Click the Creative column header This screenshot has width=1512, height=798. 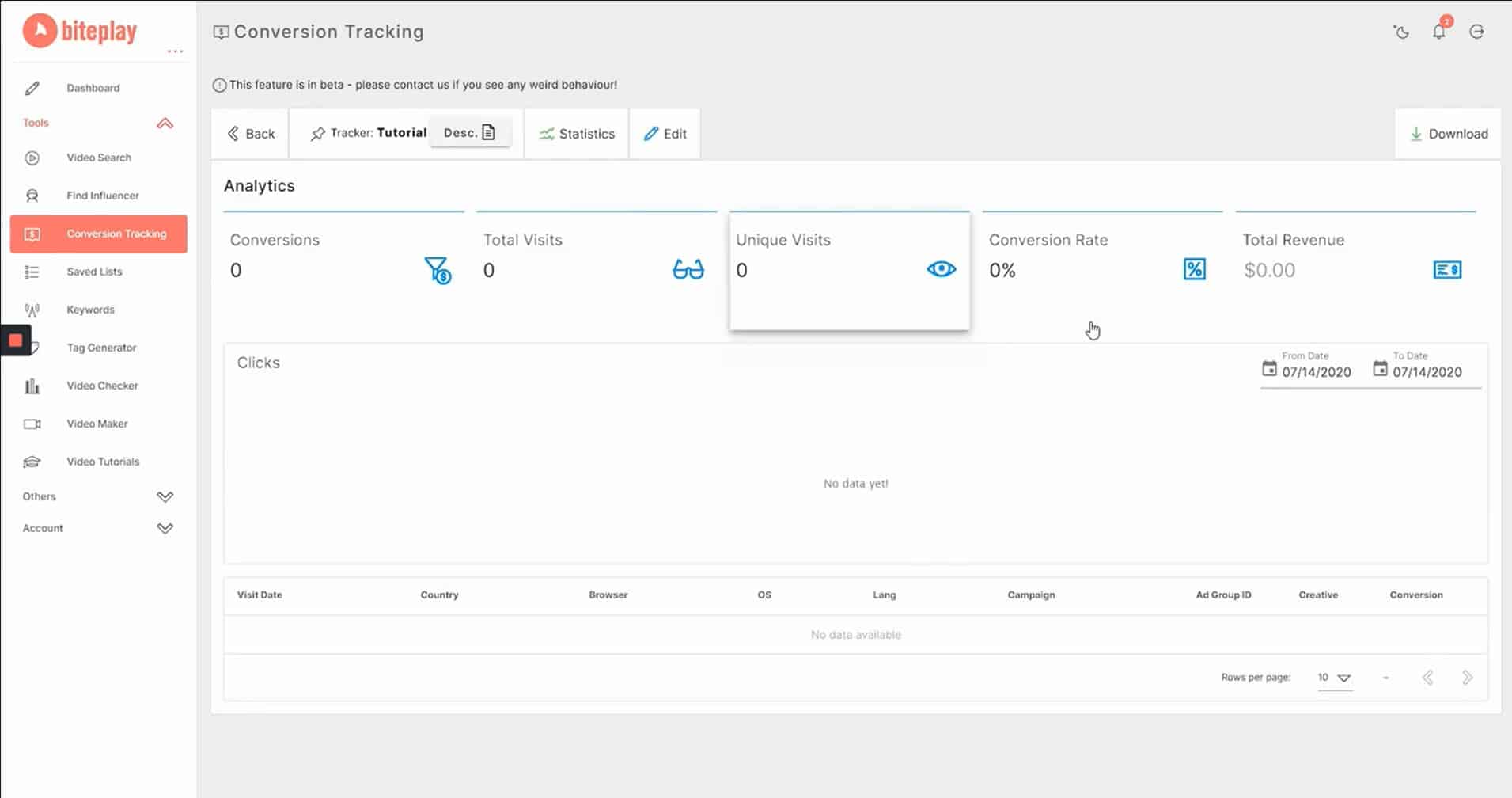(1318, 595)
